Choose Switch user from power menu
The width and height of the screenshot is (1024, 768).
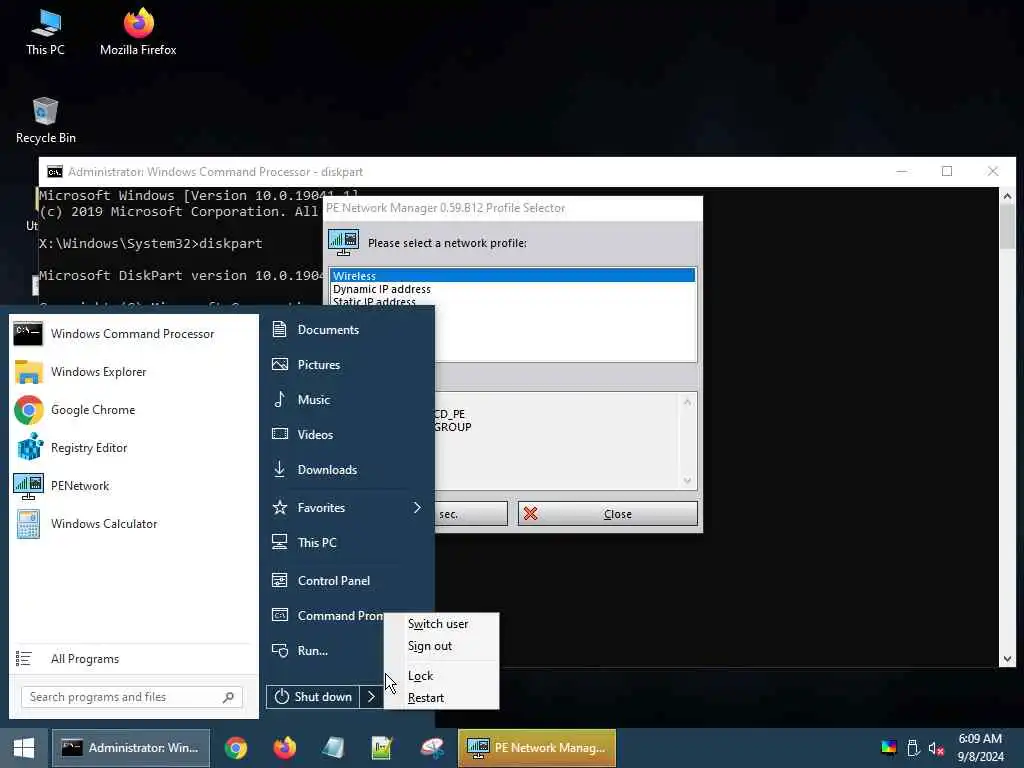438,624
